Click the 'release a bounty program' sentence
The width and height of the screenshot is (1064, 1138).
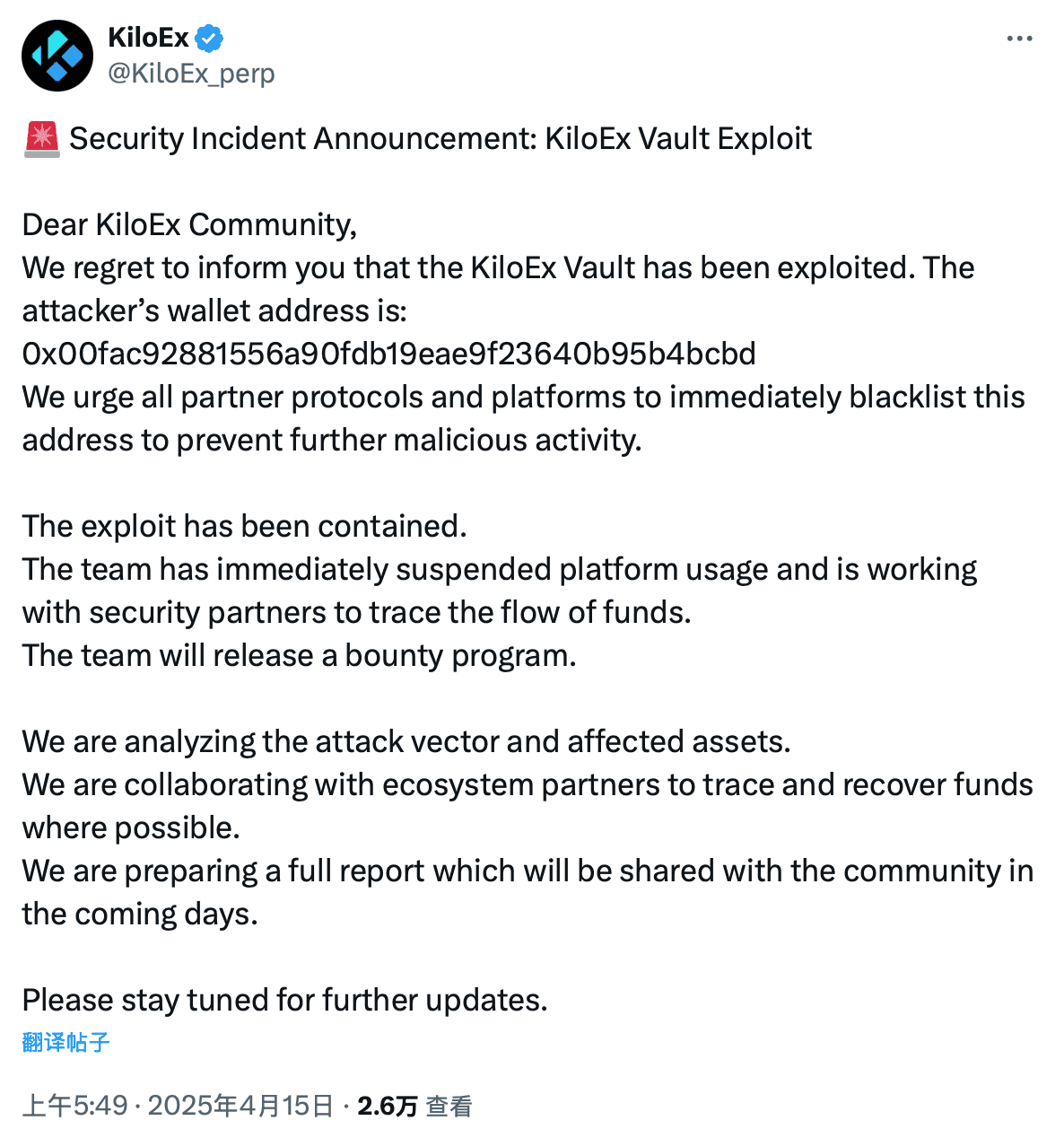[299, 655]
